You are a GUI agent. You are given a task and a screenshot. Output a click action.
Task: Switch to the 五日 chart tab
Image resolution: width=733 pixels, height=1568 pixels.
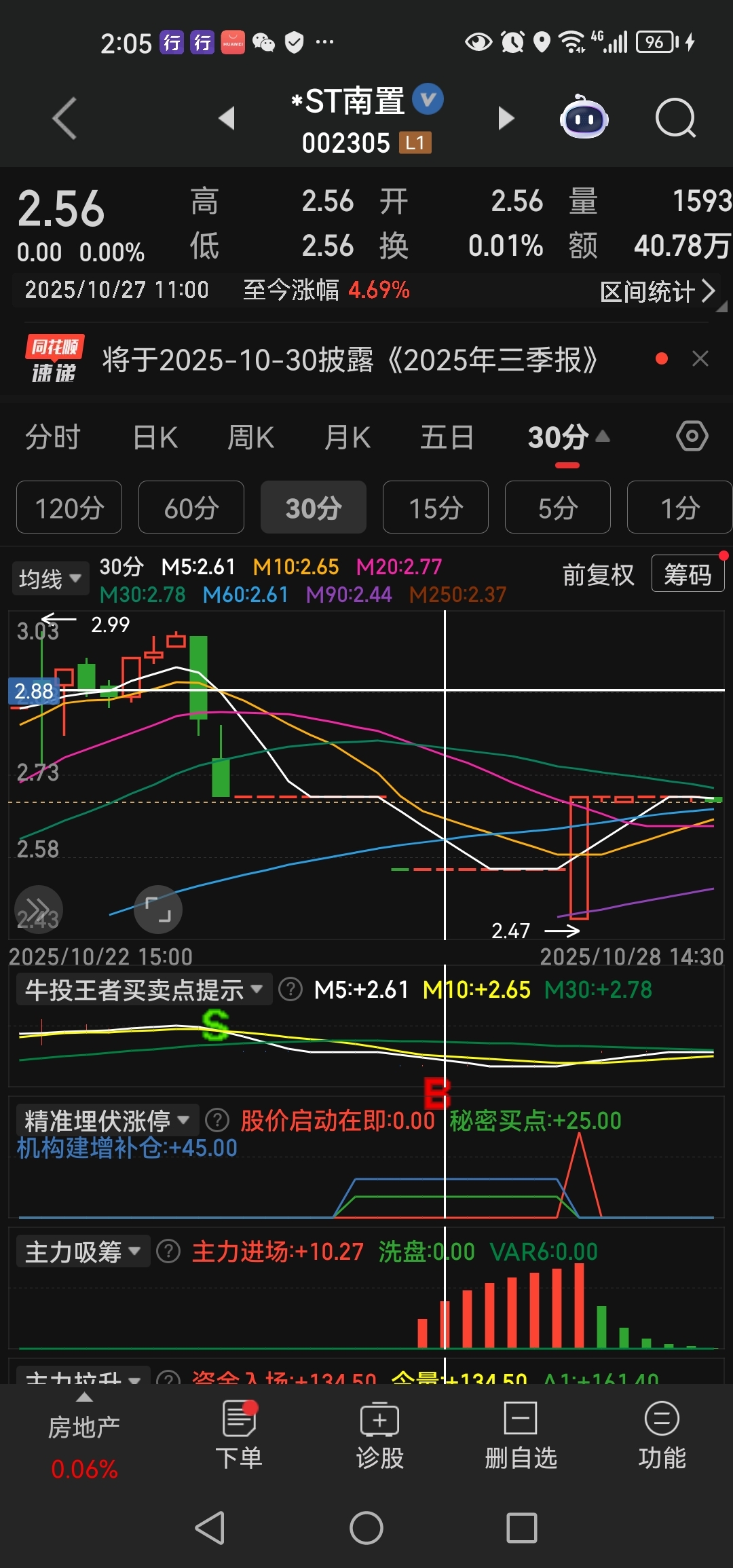[447, 437]
